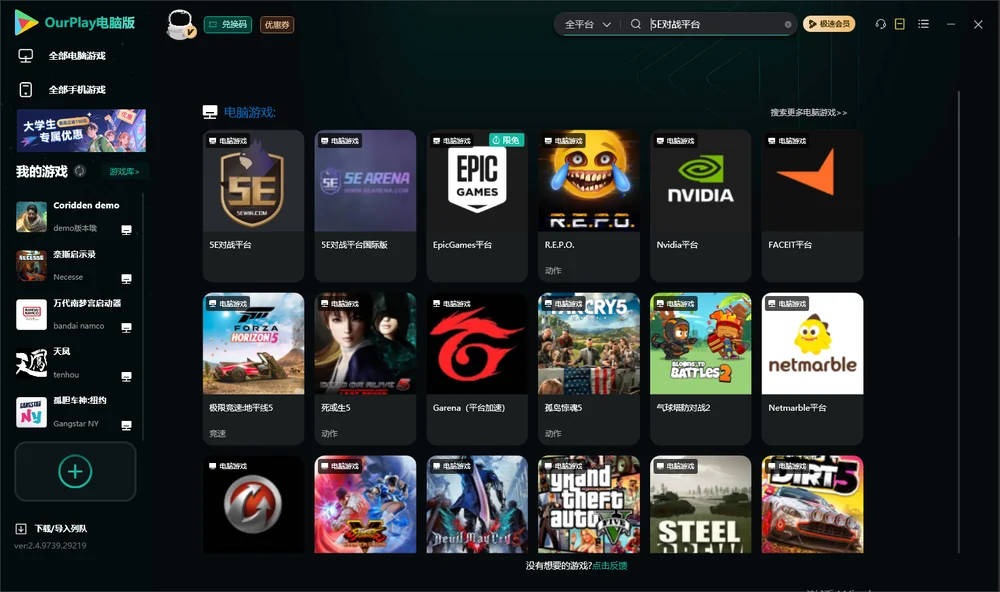Open the hamburger list menu icon
This screenshot has width=1000, height=592.
923,24
